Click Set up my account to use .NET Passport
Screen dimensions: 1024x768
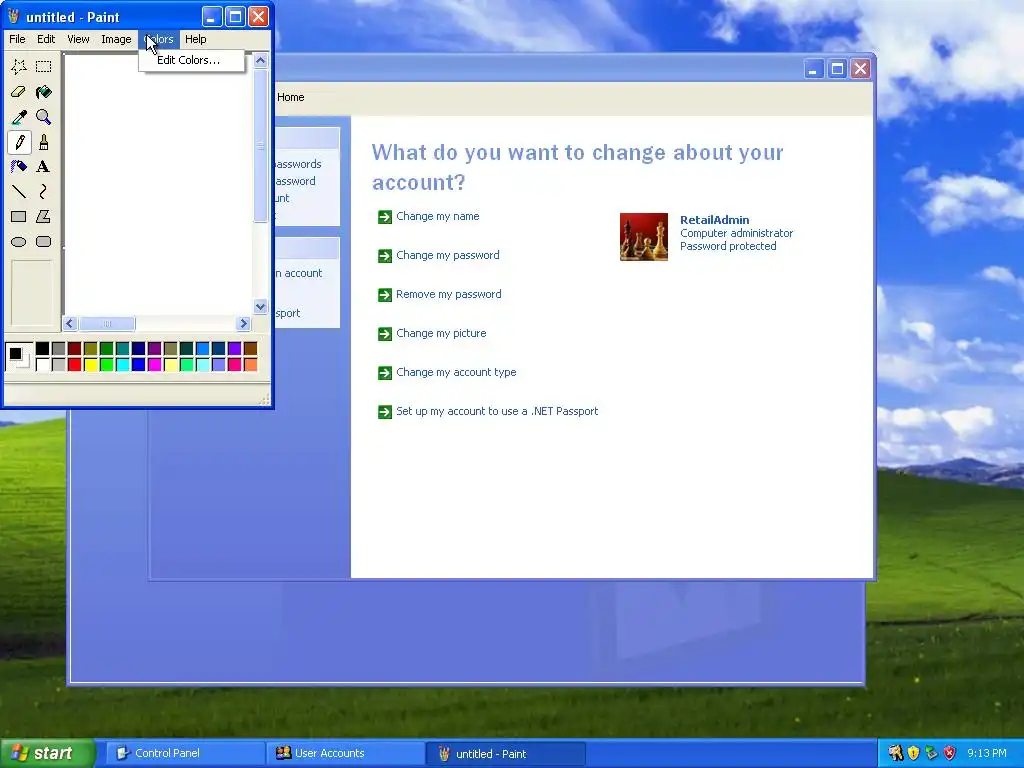pyautogui.click(x=497, y=411)
